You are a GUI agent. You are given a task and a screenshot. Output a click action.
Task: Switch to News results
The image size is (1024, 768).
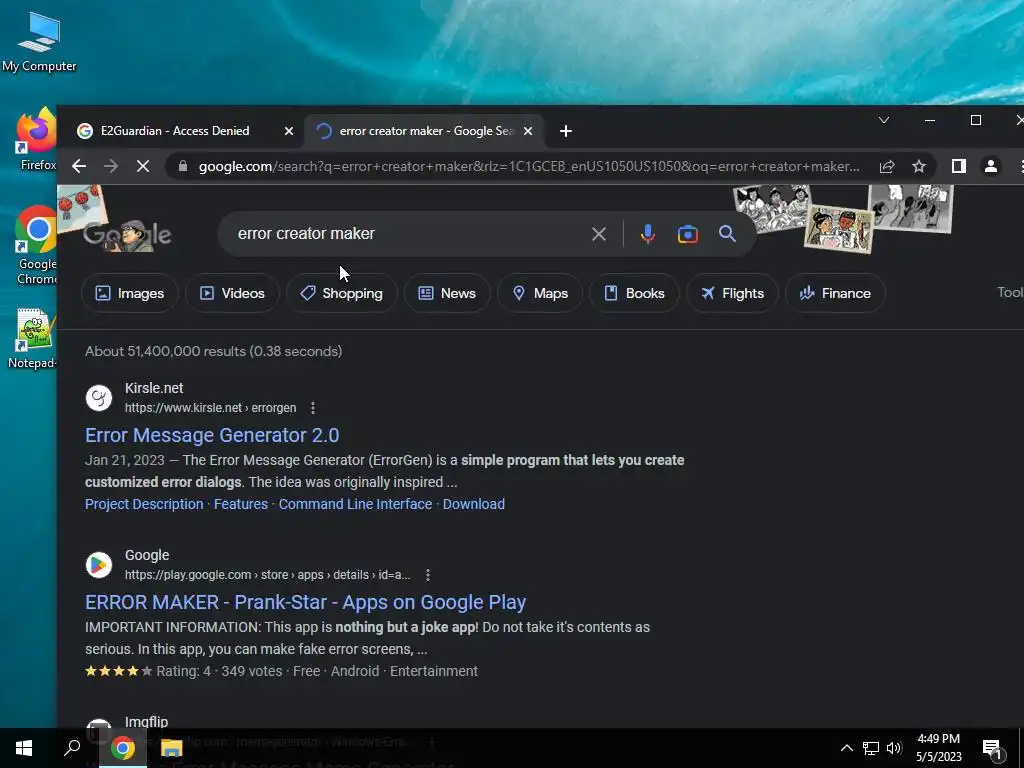click(x=447, y=293)
